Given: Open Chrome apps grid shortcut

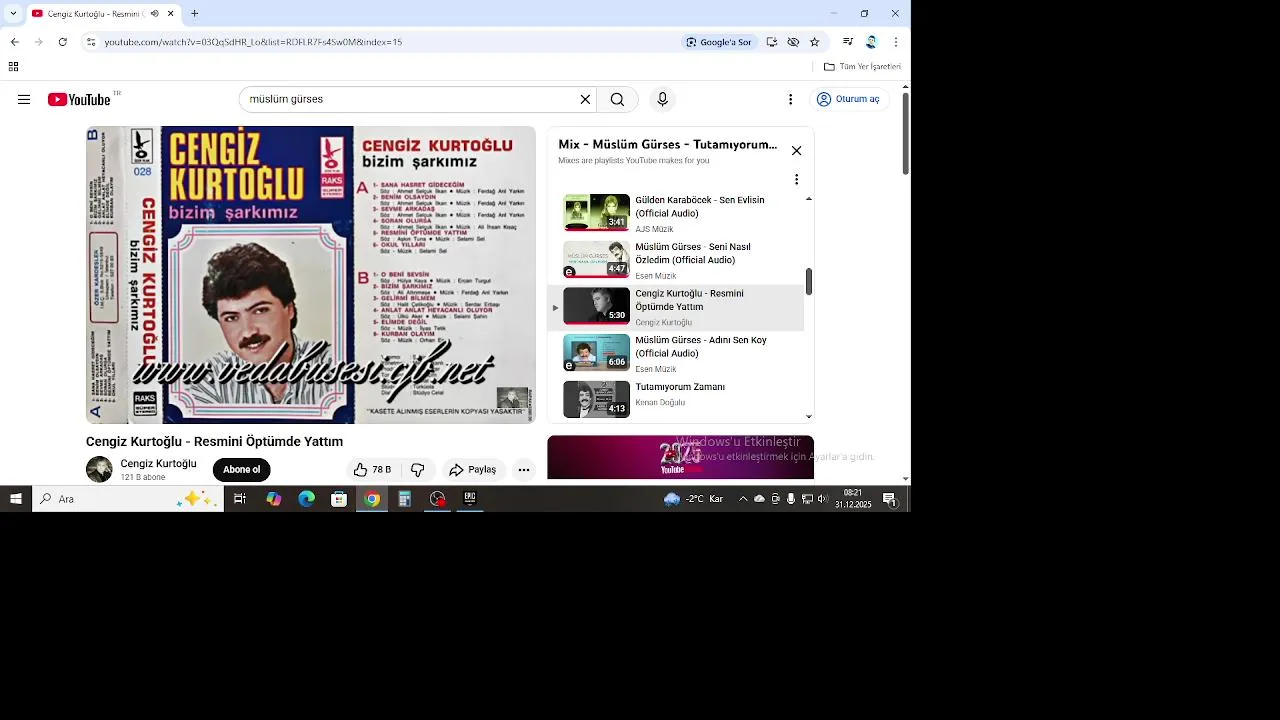Looking at the screenshot, I should click(13, 67).
